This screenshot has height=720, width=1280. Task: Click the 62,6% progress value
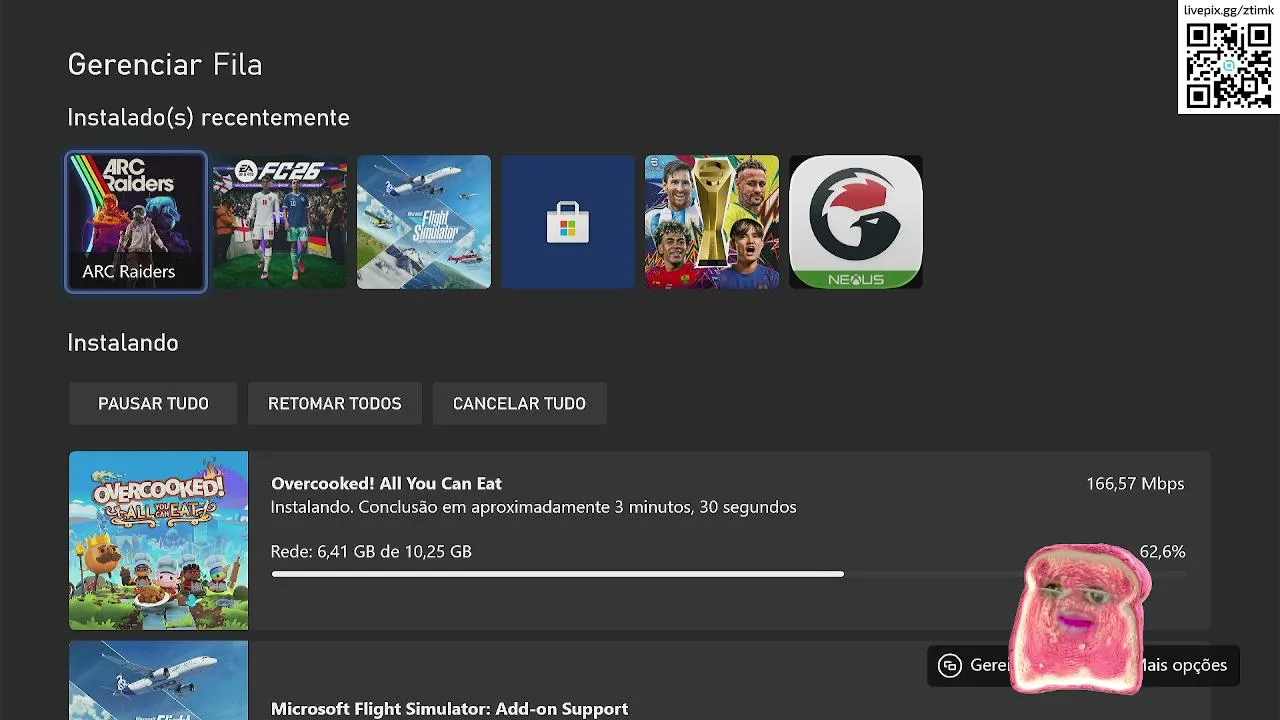click(x=1162, y=552)
